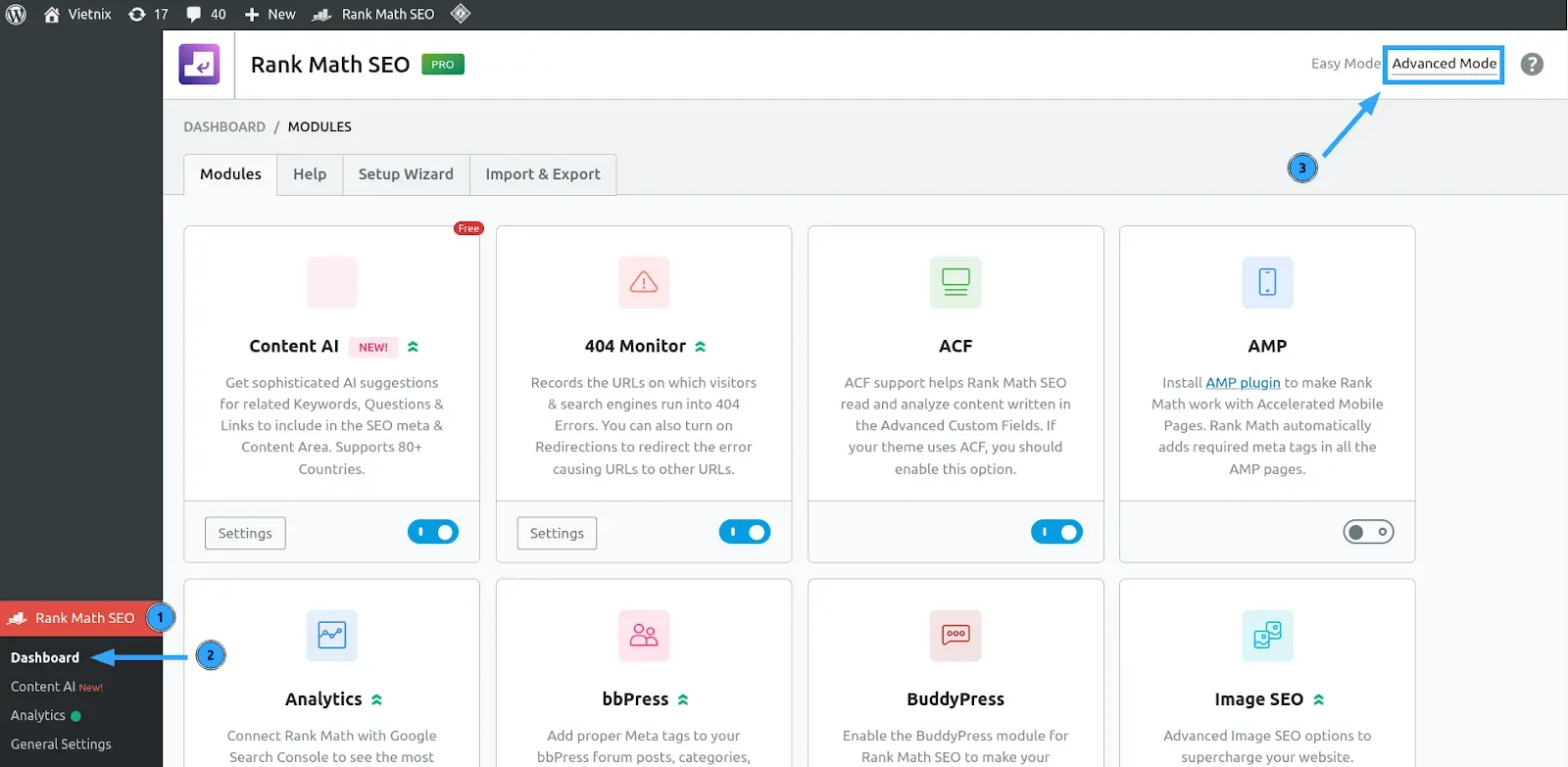Open the Import & Export tab

tap(543, 174)
